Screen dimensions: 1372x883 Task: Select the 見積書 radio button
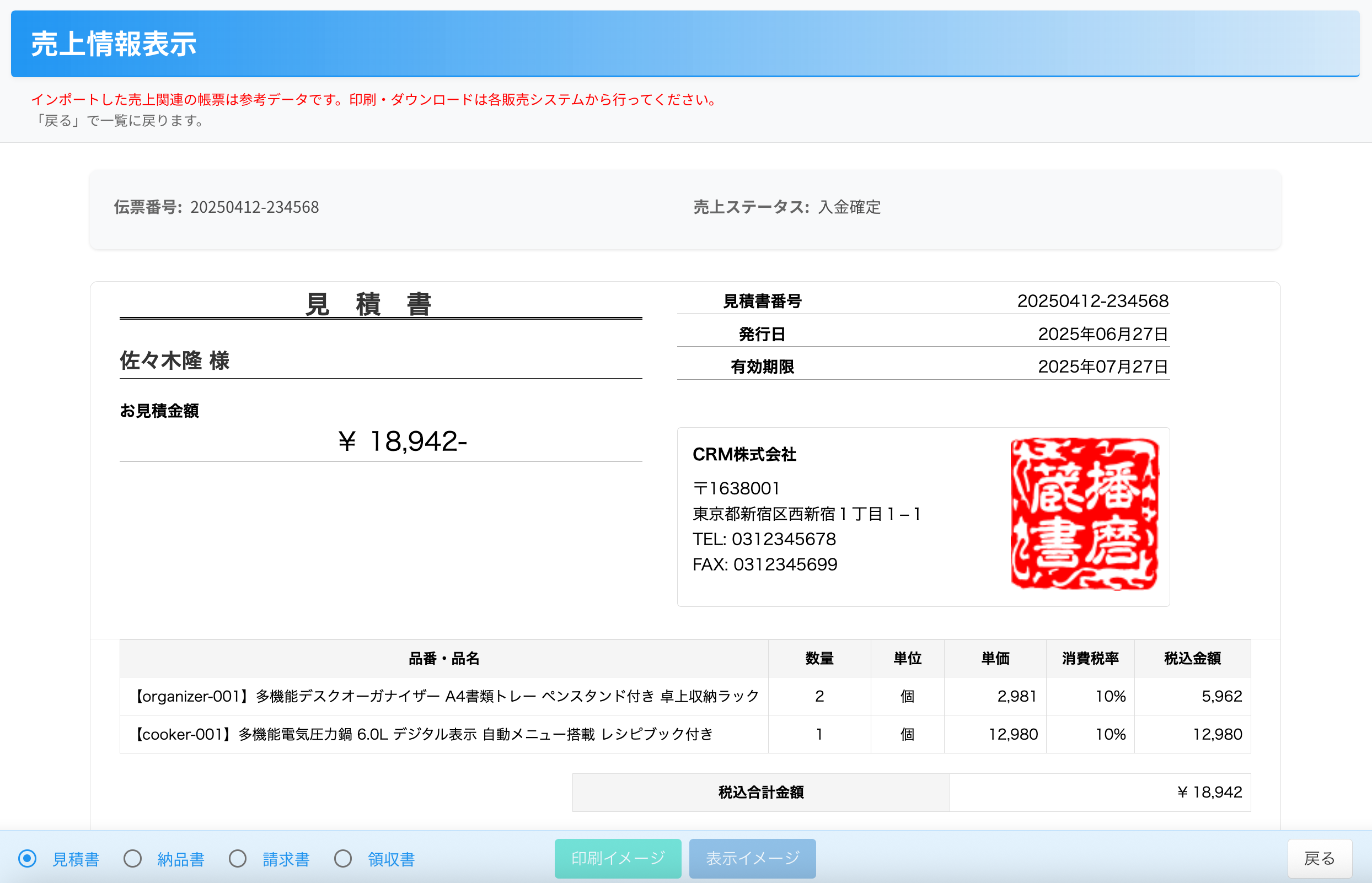pyautogui.click(x=27, y=858)
